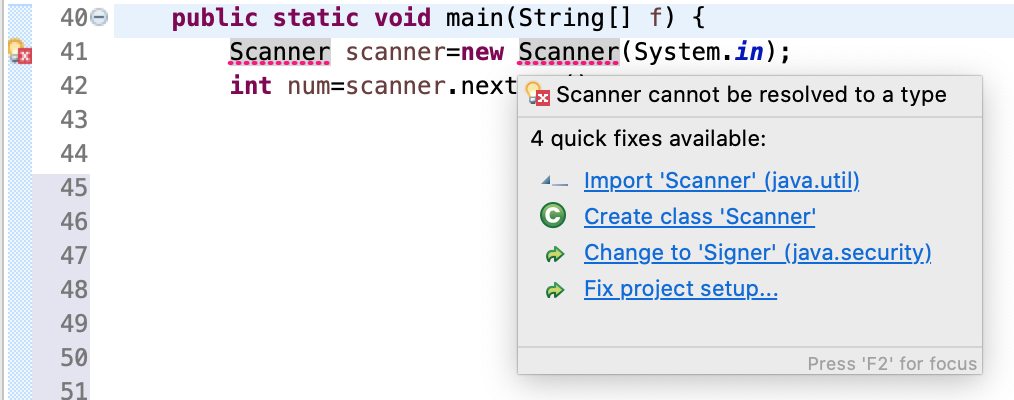
Task: Select Change to 'Signer' (java.security) fix
Action: pyautogui.click(x=757, y=253)
